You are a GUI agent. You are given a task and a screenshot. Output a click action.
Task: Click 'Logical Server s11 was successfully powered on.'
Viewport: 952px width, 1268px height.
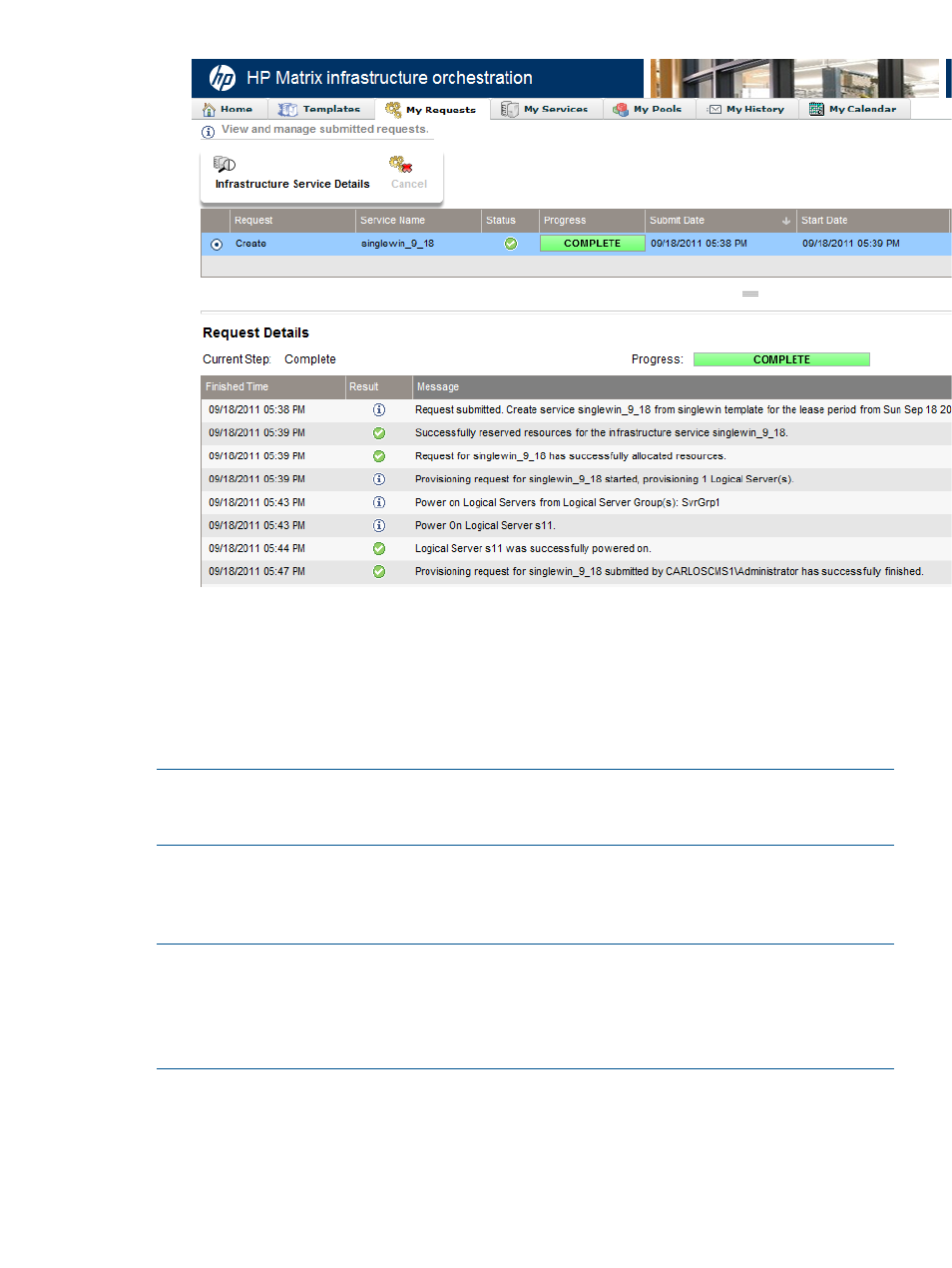(533, 549)
